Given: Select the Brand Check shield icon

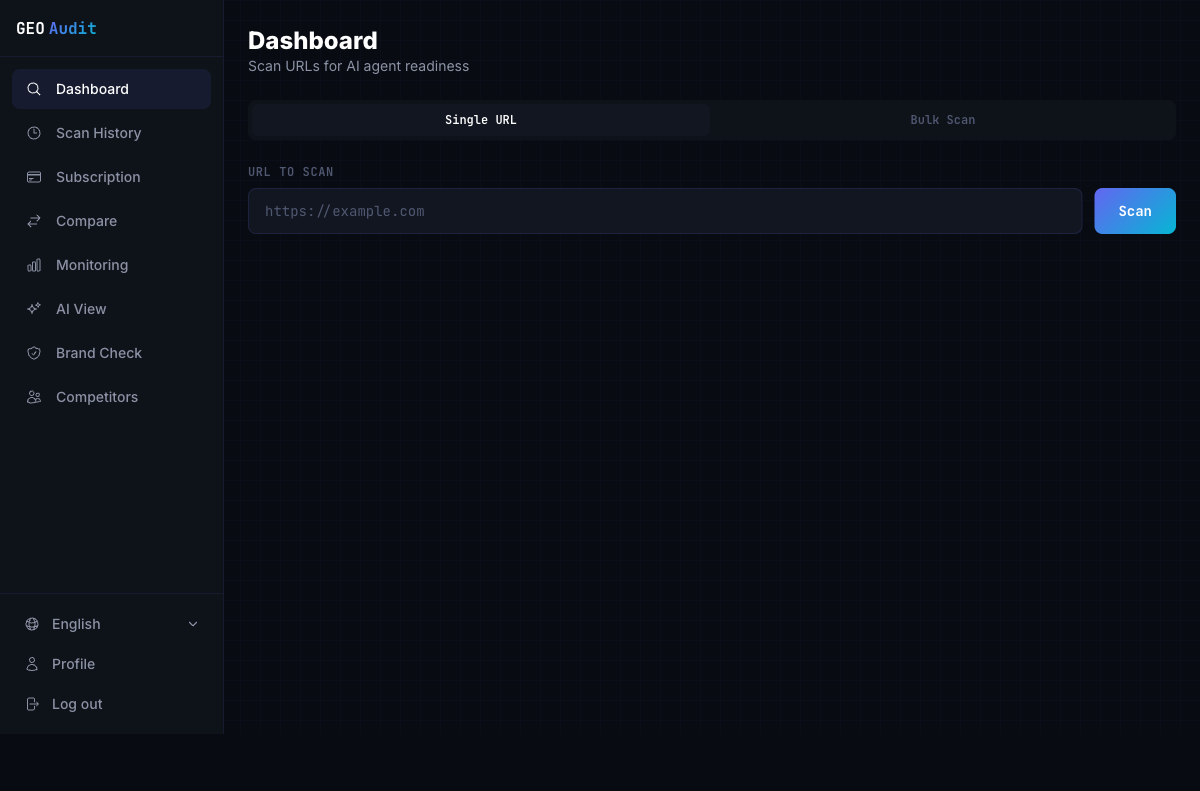Looking at the screenshot, I should 33,353.
